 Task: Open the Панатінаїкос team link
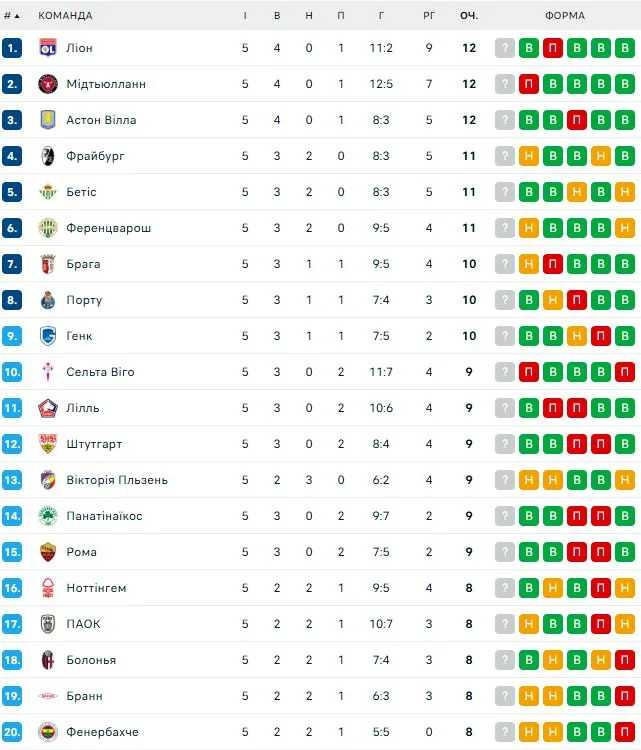104,516
